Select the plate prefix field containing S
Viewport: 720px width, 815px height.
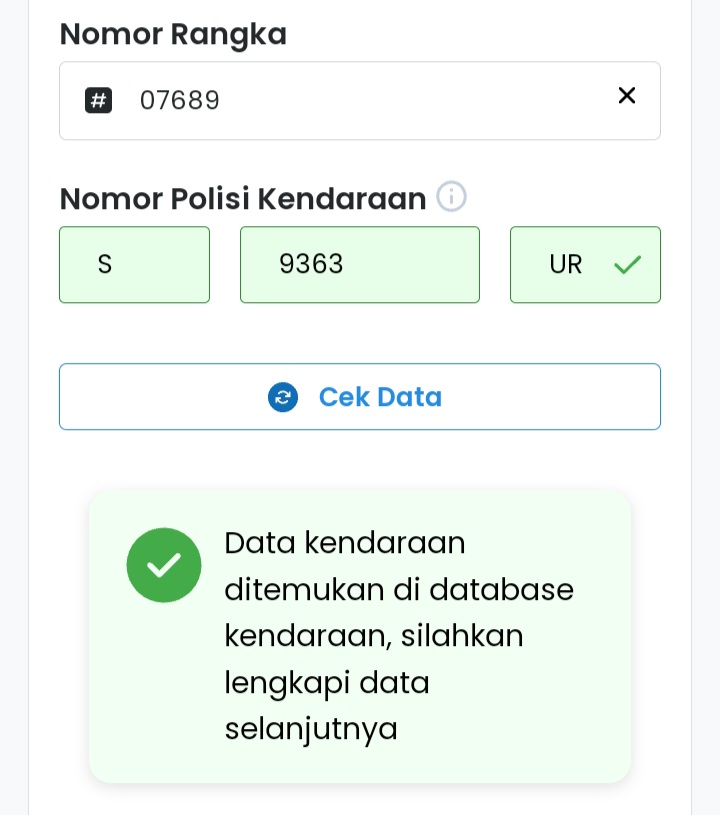point(134,265)
